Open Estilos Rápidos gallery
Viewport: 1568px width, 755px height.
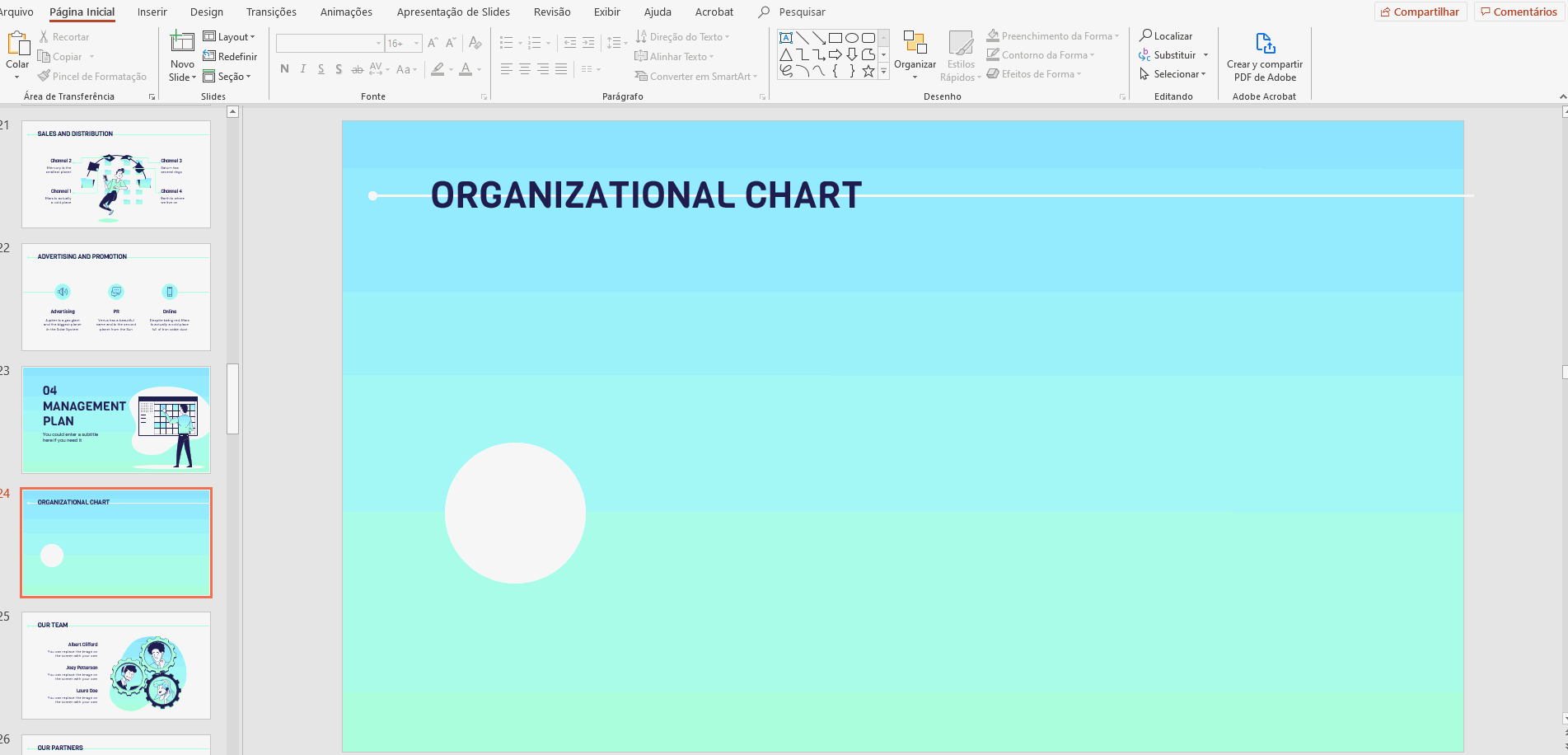(961, 55)
